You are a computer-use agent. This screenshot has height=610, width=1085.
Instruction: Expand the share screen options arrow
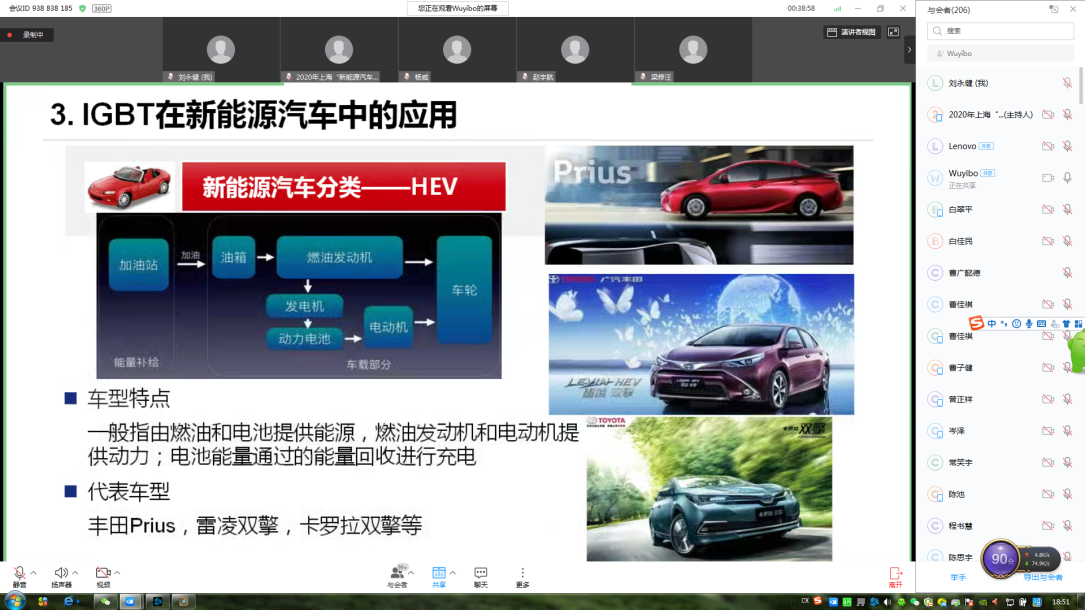coord(453,573)
